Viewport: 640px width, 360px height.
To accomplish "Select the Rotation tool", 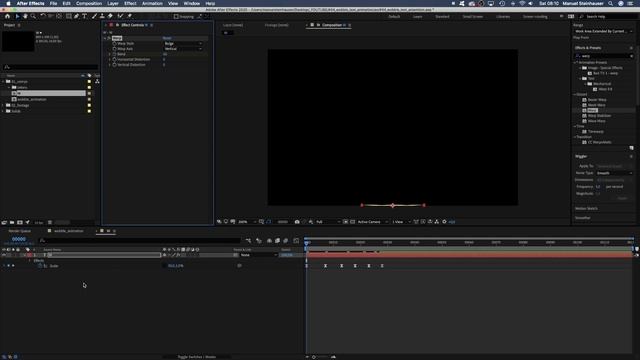I will (43, 16).
